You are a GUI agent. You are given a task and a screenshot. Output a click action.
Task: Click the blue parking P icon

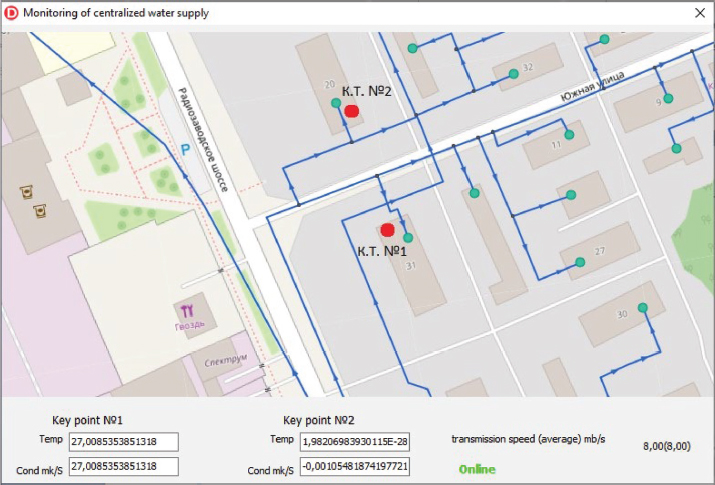click(183, 149)
